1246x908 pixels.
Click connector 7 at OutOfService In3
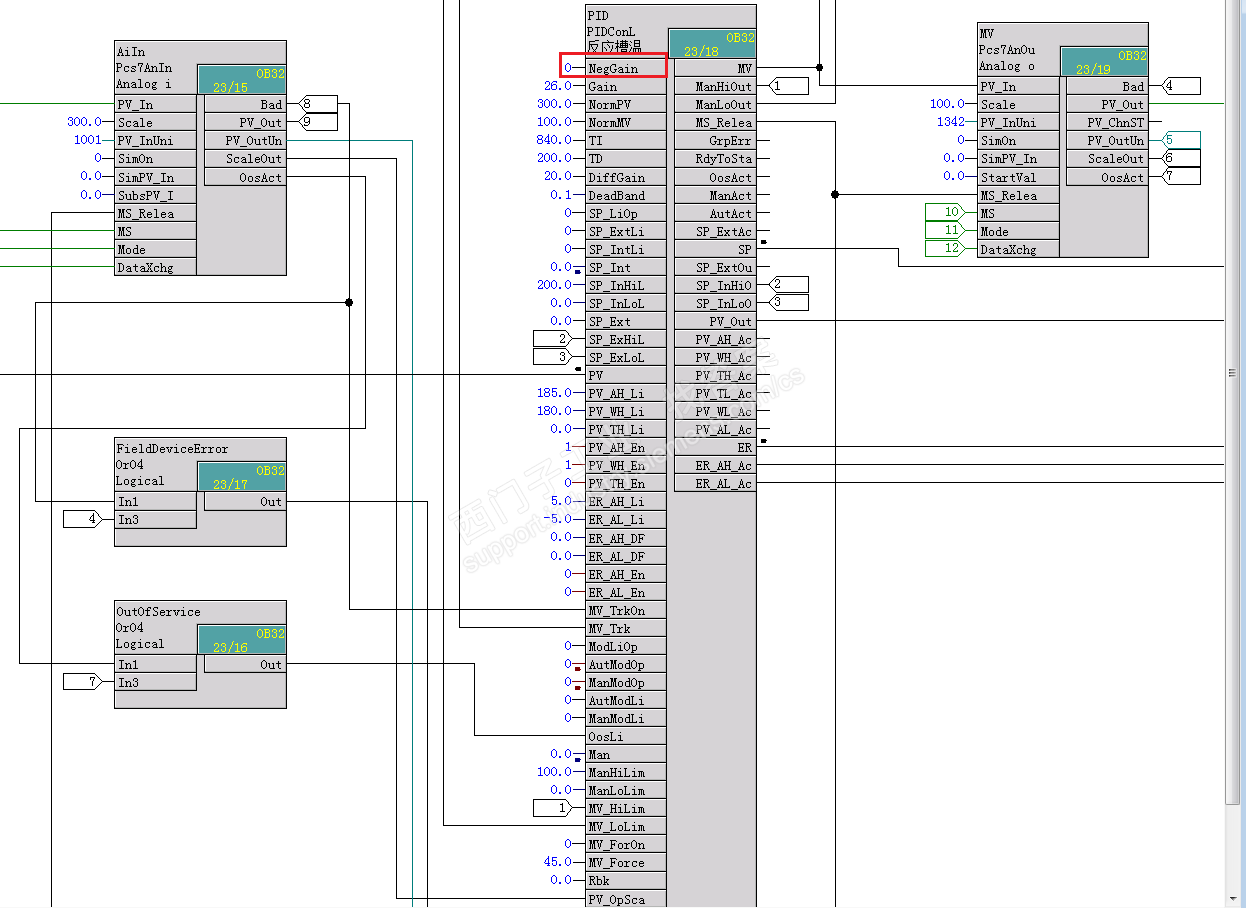click(84, 682)
